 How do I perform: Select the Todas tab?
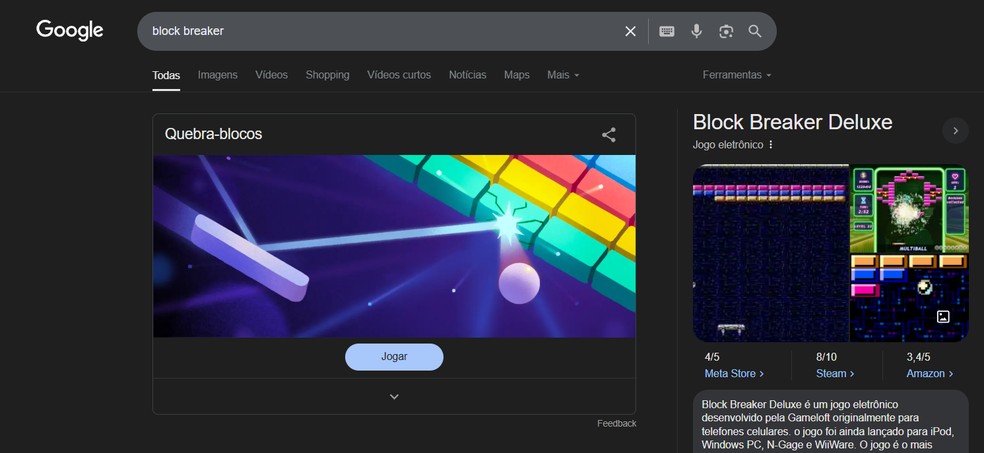click(x=166, y=75)
